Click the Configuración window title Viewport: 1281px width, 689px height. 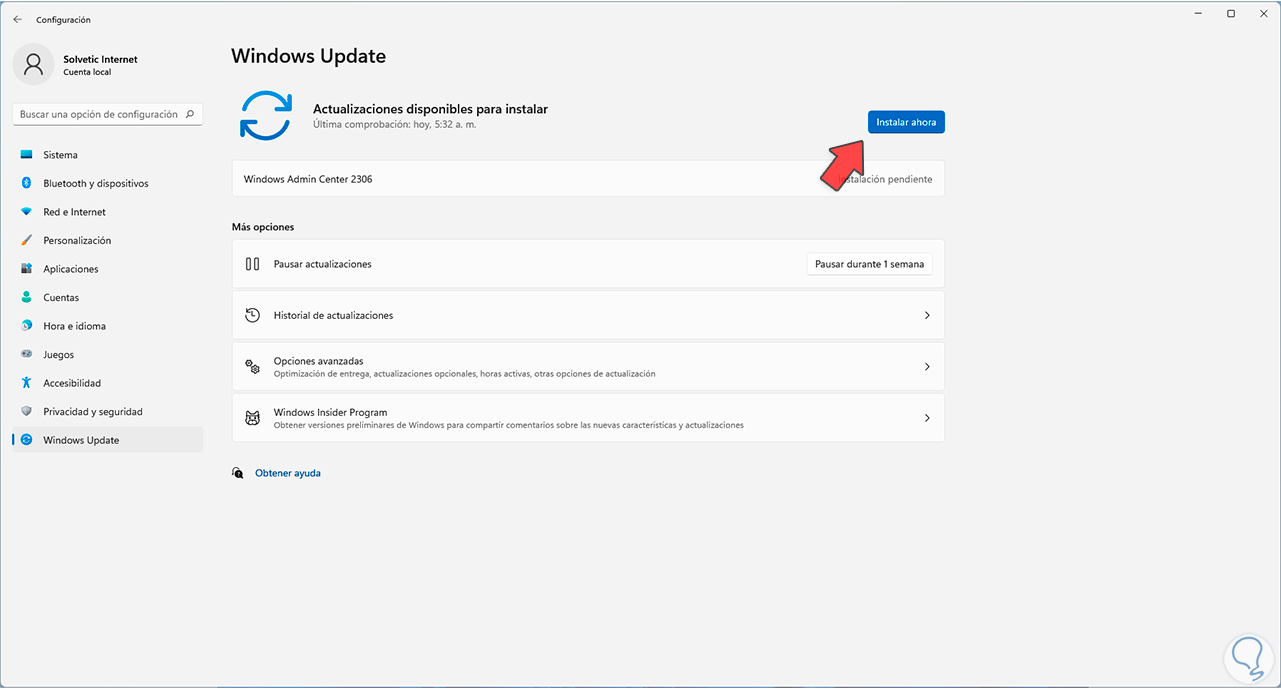(x=63, y=19)
